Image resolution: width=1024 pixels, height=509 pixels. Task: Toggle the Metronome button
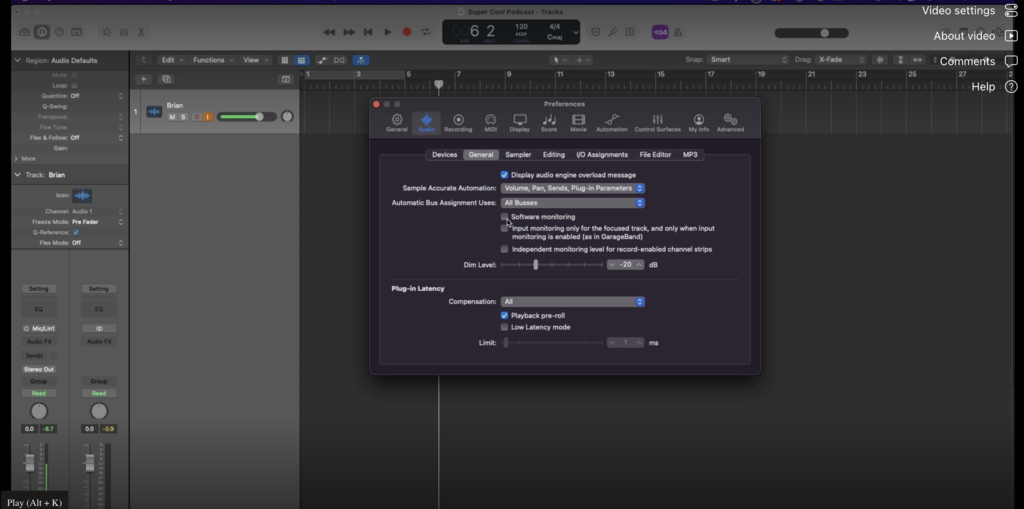(678, 32)
